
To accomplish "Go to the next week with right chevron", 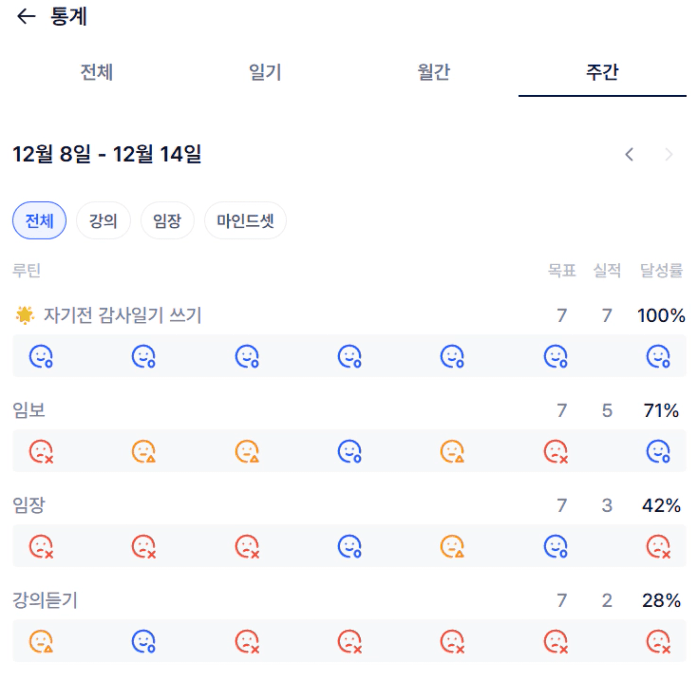I will (669, 154).
